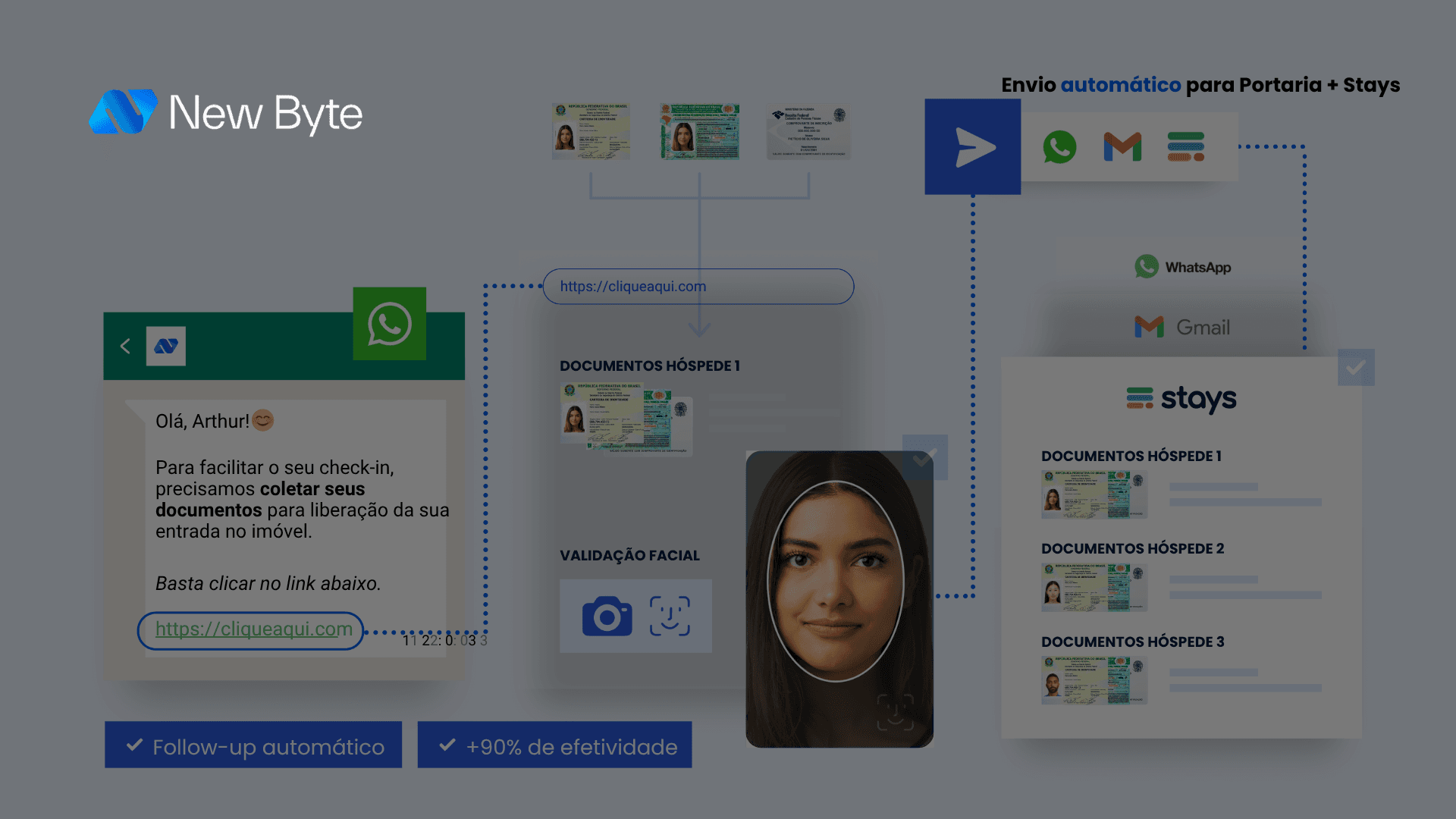Click the face scan icon on portrait photo
This screenshot has width=1456, height=819.
896,712
